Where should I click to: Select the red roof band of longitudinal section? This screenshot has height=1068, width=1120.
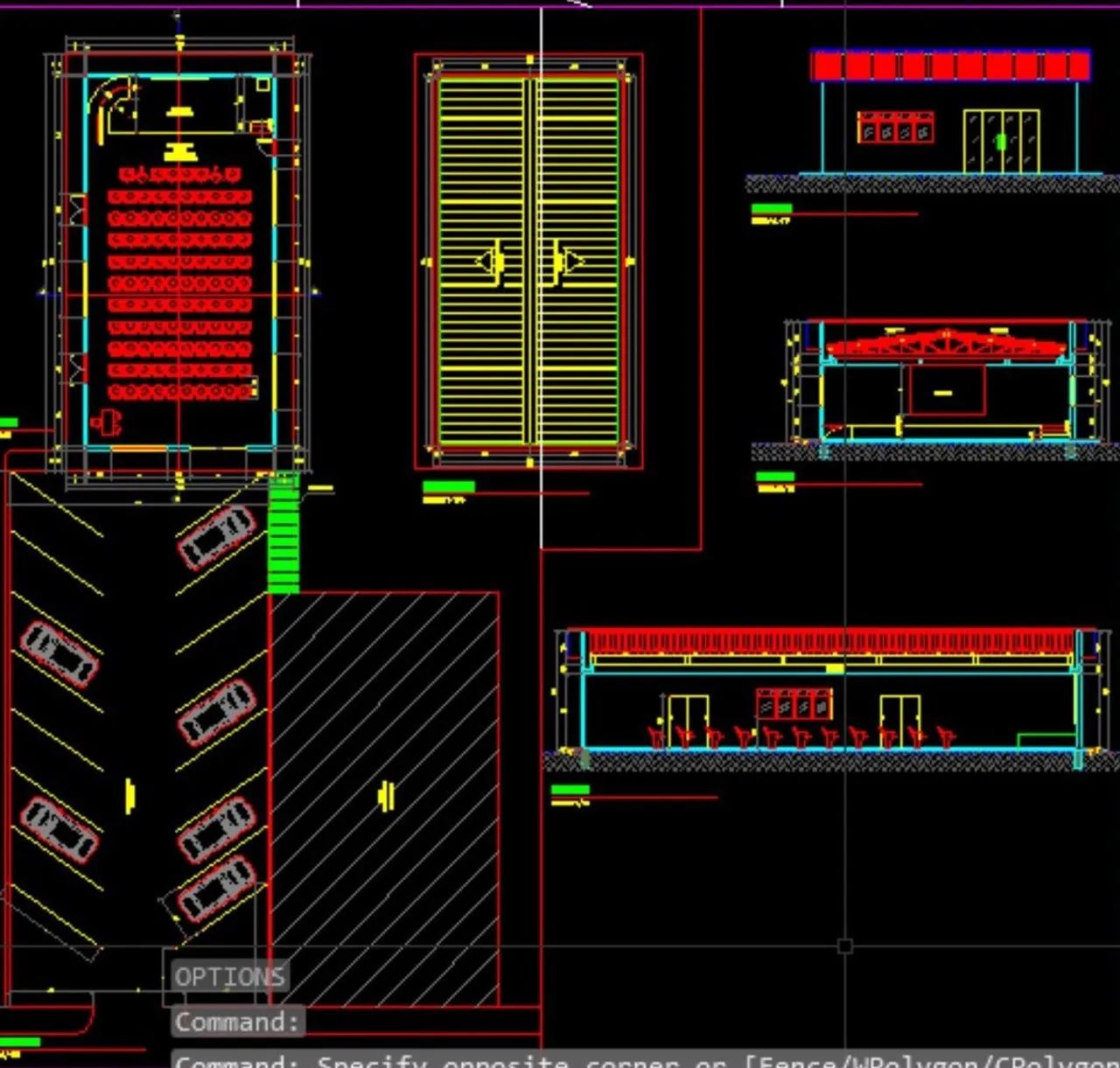pyautogui.click(x=831, y=640)
